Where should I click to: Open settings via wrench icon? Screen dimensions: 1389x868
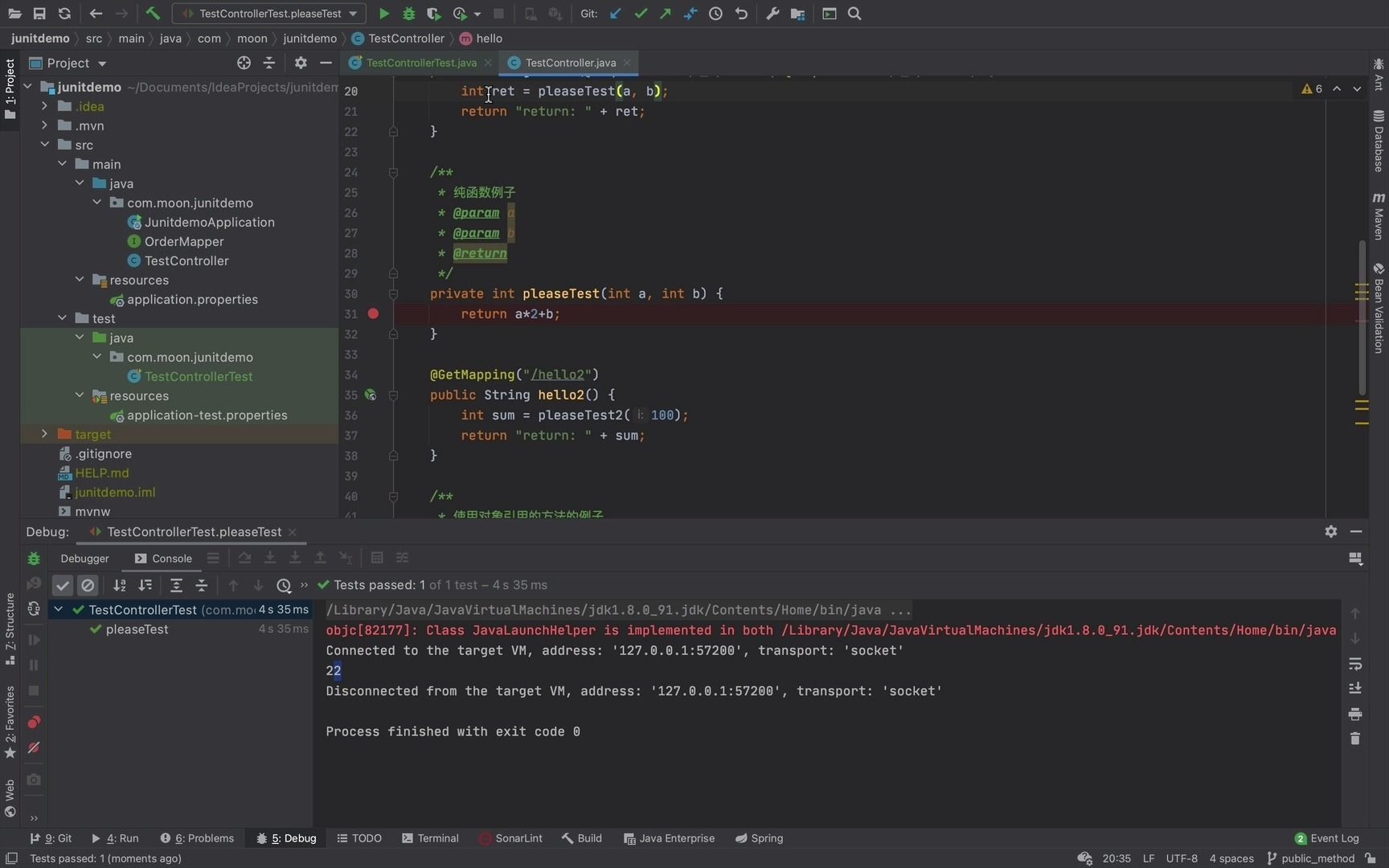(x=772, y=14)
